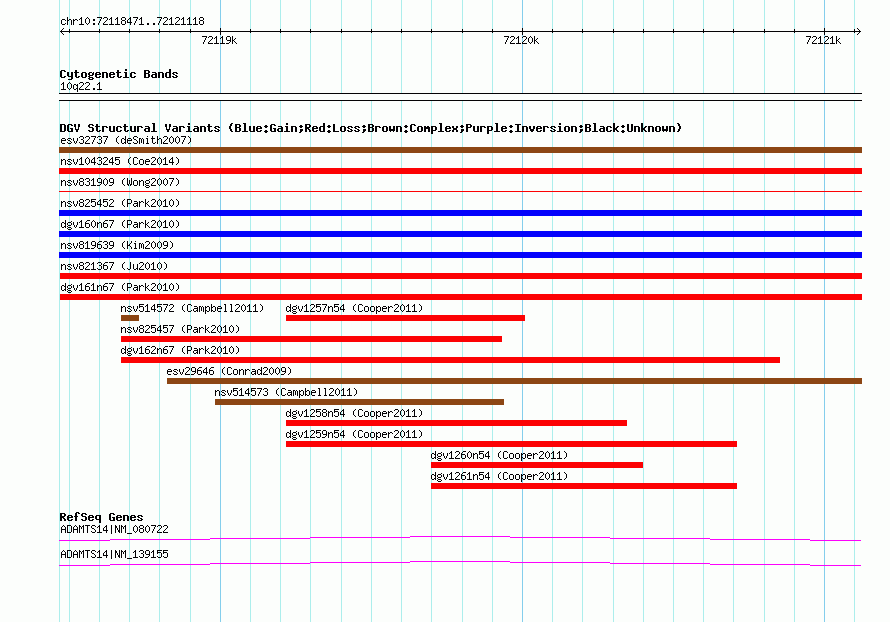Select dgv1259n54 (Cooper2011) label
The image size is (890, 622).
click(354, 434)
